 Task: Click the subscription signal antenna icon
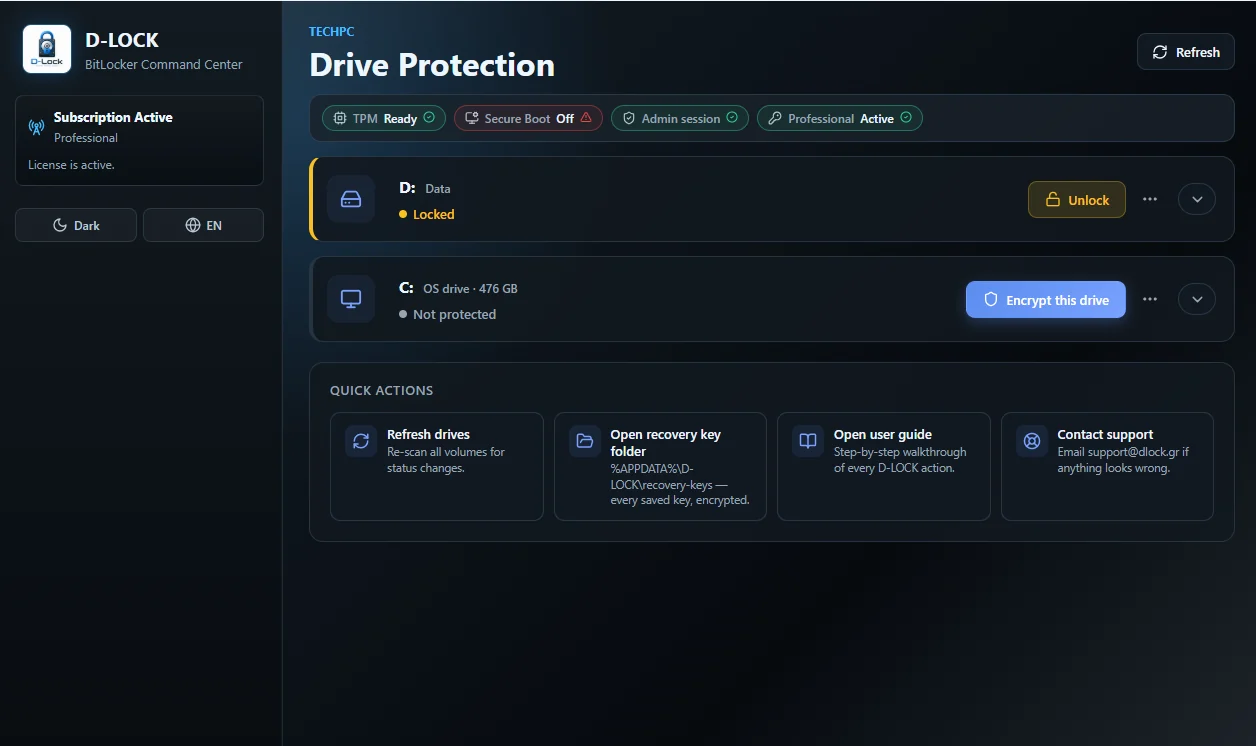pyautogui.click(x=36, y=127)
